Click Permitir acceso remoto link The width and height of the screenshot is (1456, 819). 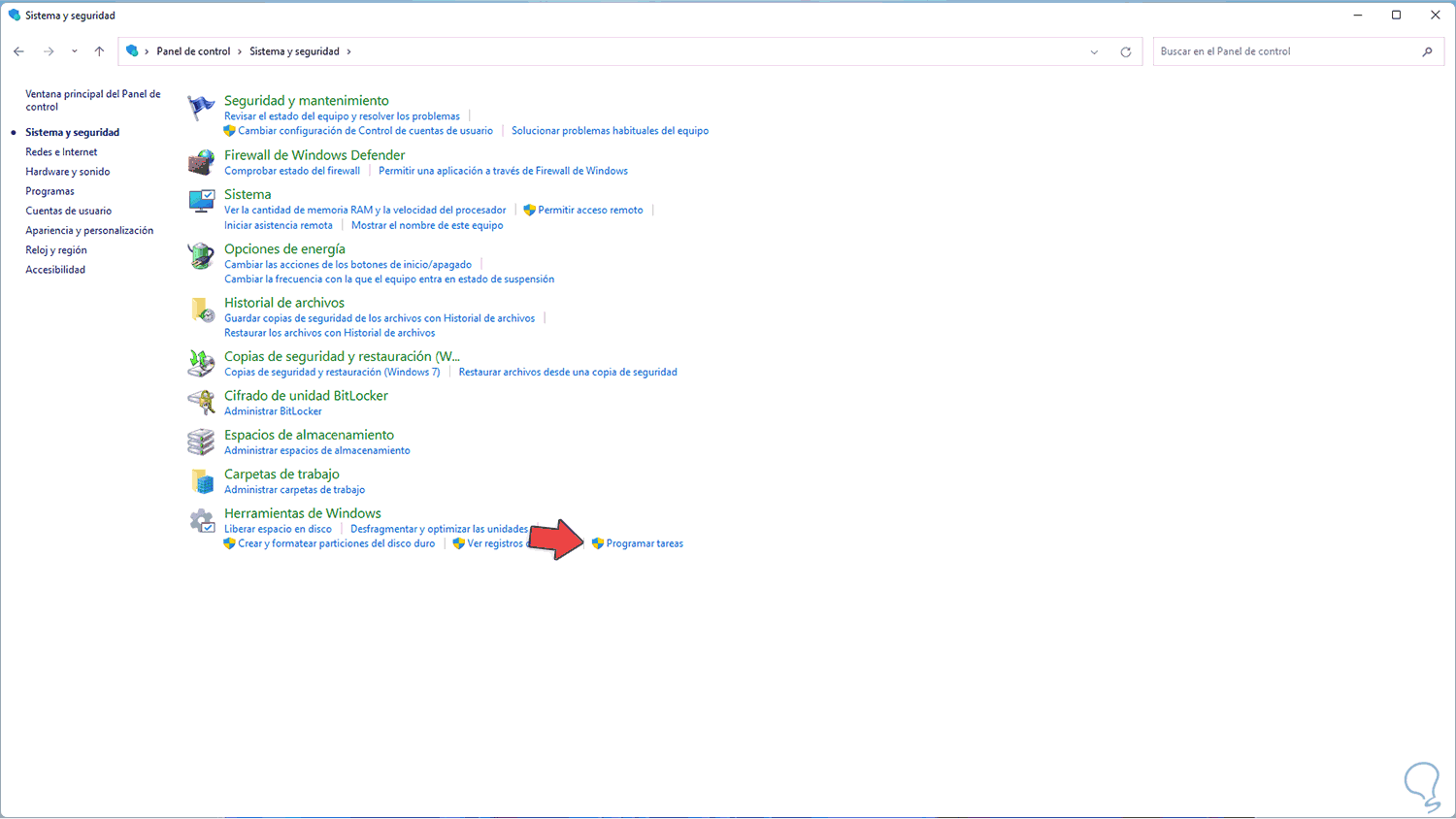coord(590,210)
